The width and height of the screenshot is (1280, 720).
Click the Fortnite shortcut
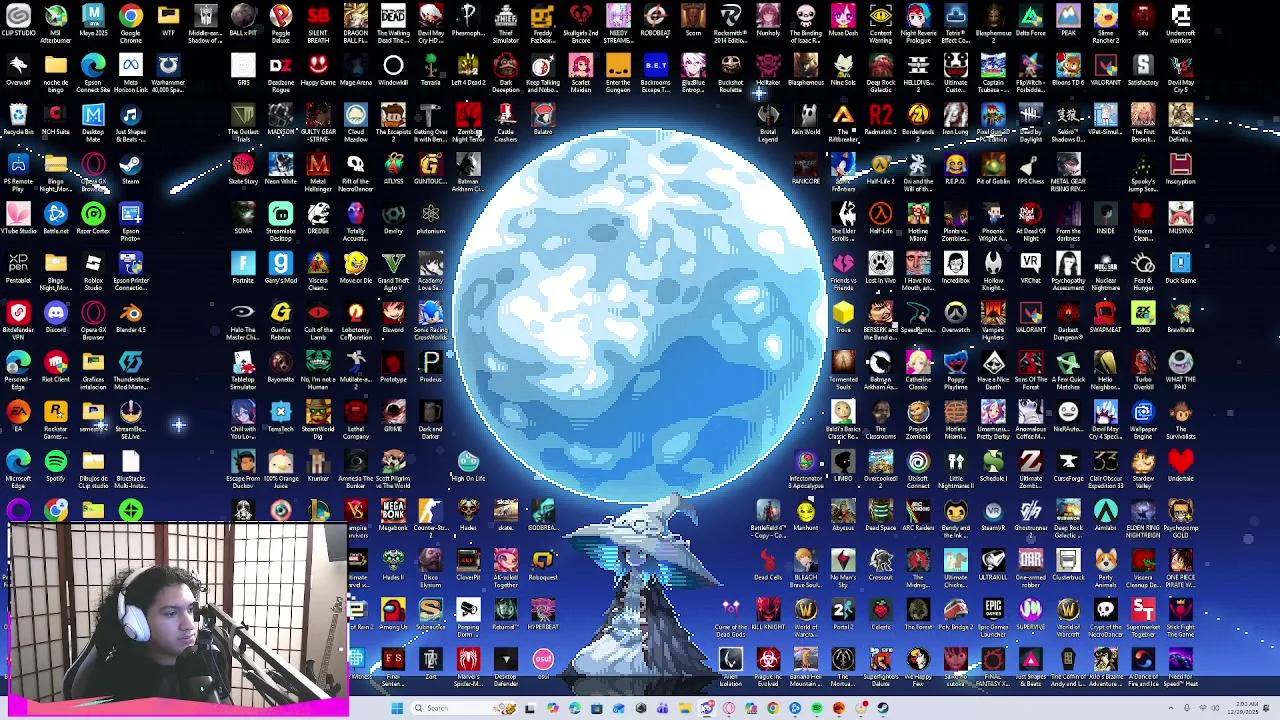[x=243, y=268]
